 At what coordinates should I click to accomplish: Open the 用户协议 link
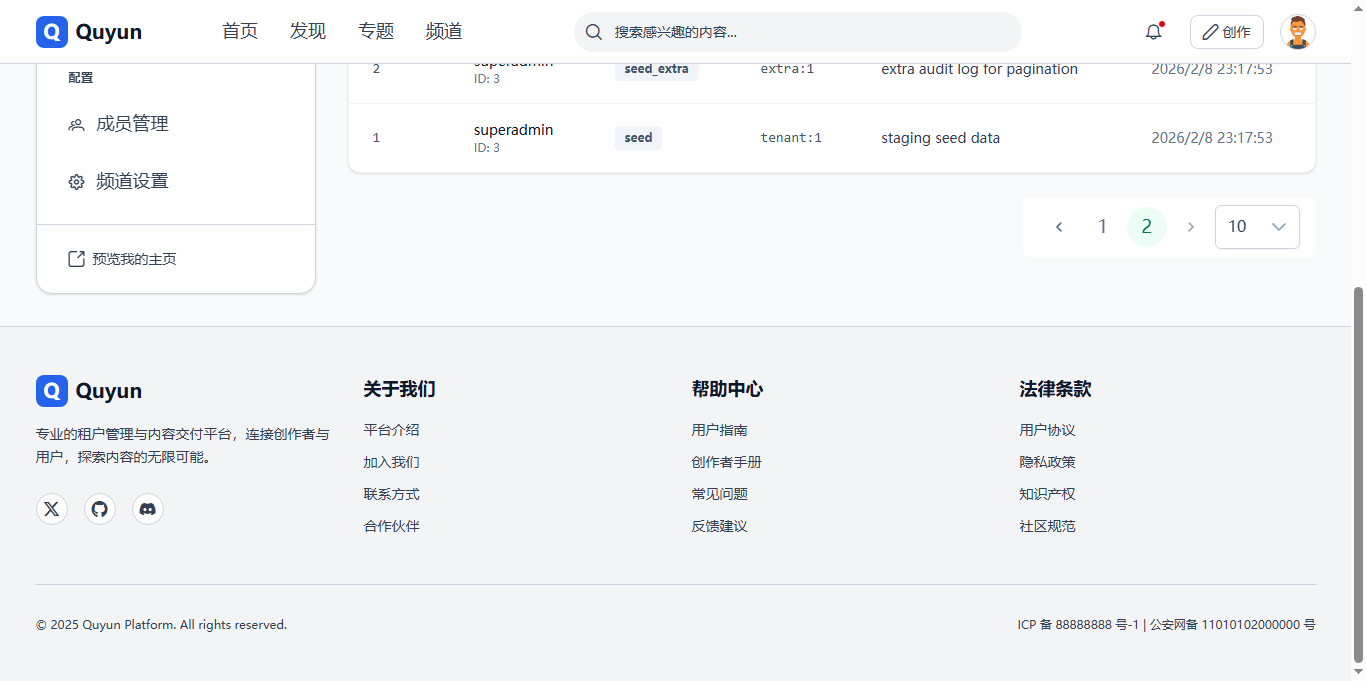1047,429
